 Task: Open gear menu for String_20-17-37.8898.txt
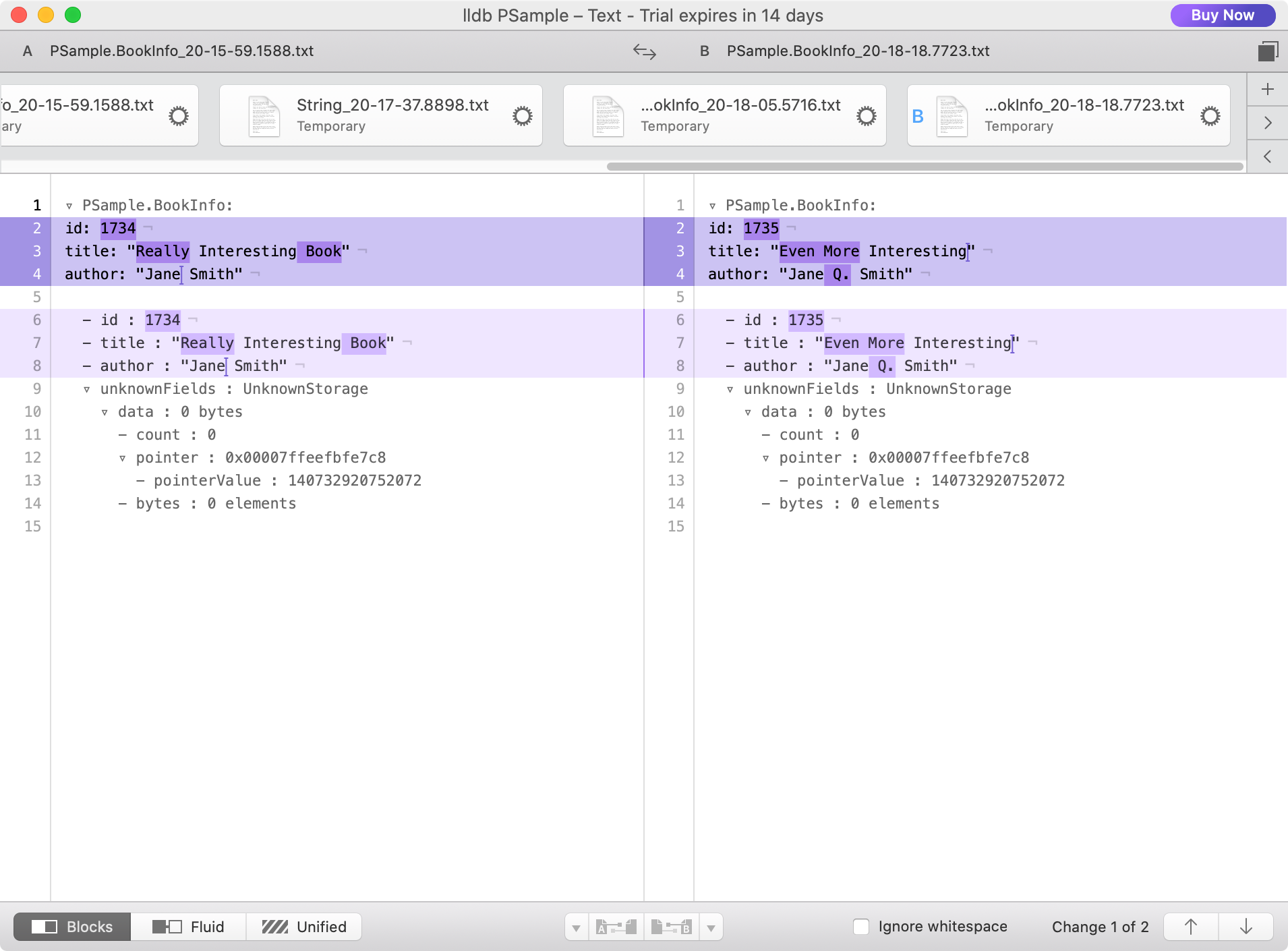522,116
